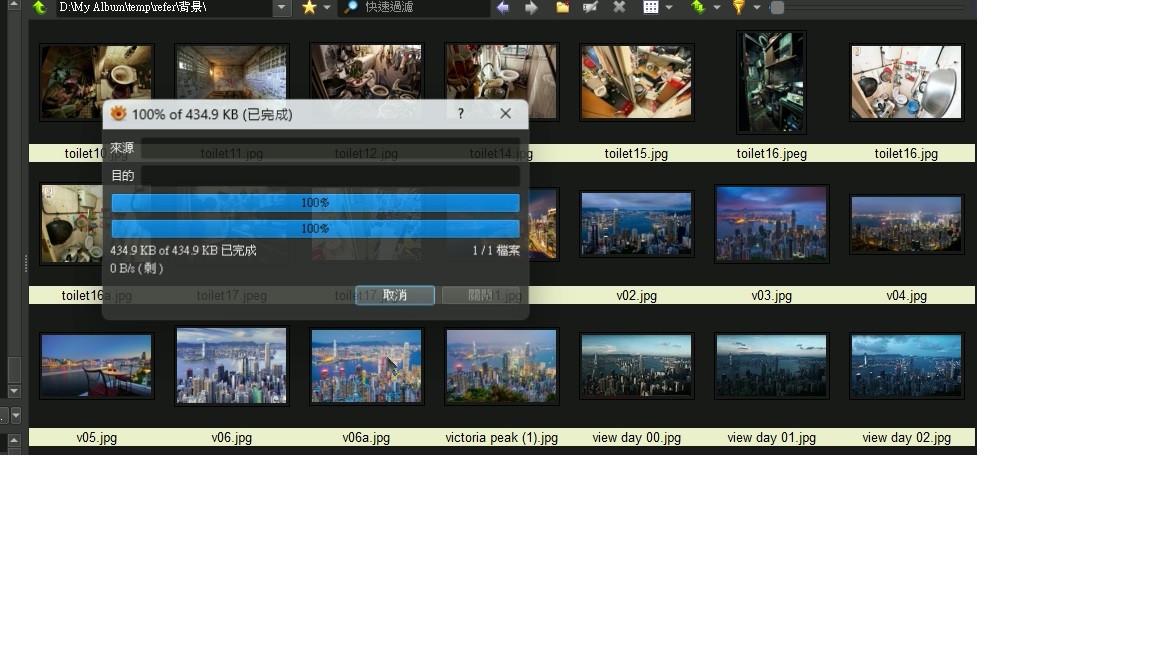This screenshot has width=1152, height=648.
Task: Expand the favorites star dropdown arrow
Action: click(327, 7)
